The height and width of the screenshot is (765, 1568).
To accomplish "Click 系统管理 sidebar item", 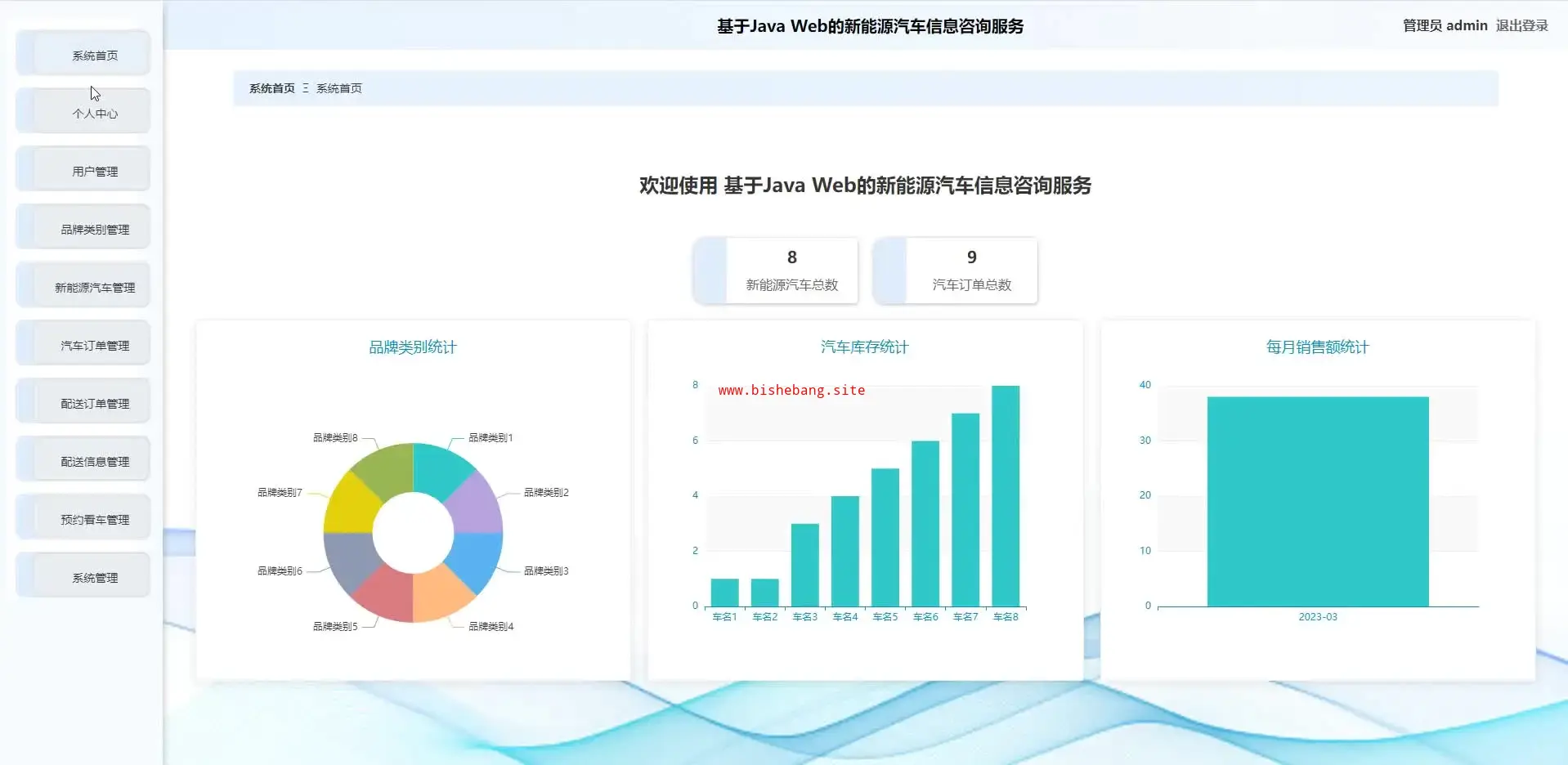I will (83, 576).
